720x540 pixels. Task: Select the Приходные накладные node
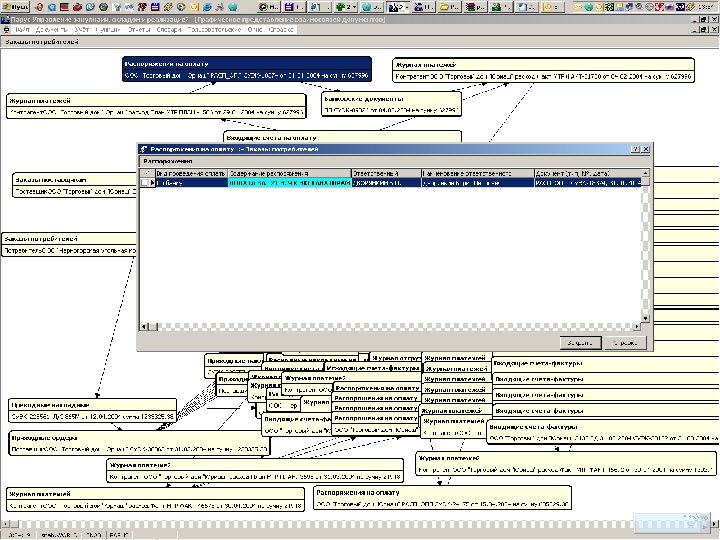(x=92, y=411)
